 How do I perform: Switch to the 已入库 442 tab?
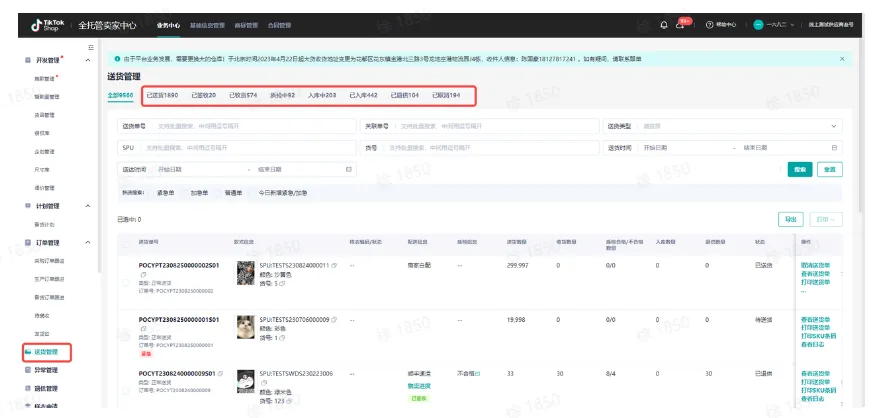point(363,95)
